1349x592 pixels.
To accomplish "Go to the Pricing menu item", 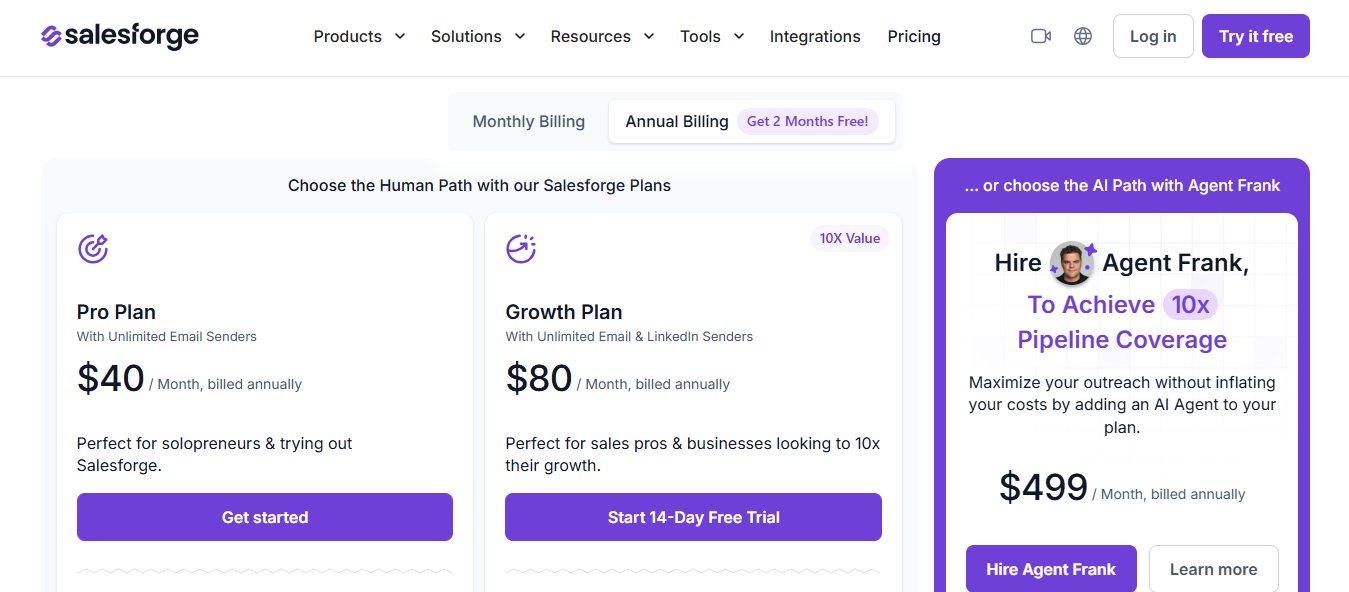I will pyautogui.click(x=913, y=36).
